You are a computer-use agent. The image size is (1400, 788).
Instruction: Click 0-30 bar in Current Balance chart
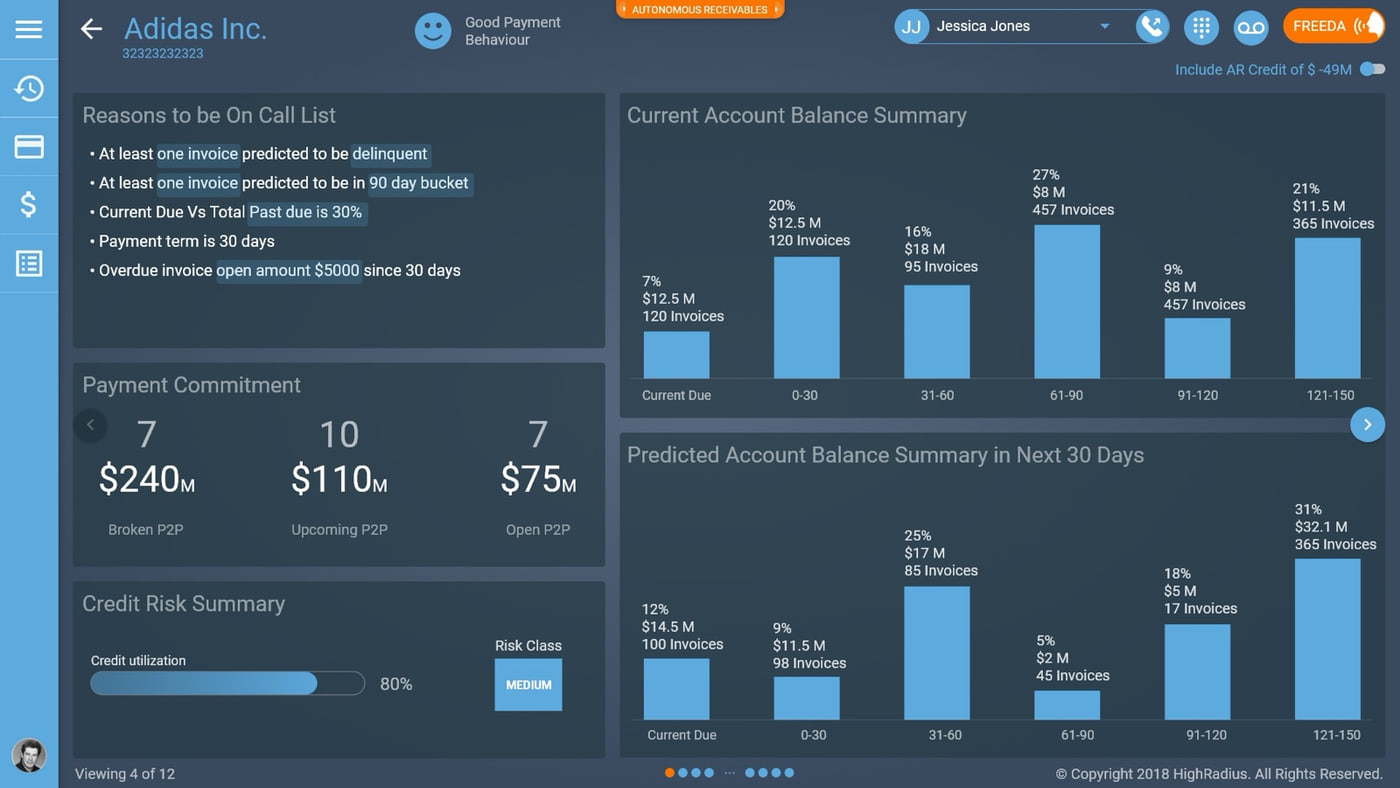coord(806,318)
